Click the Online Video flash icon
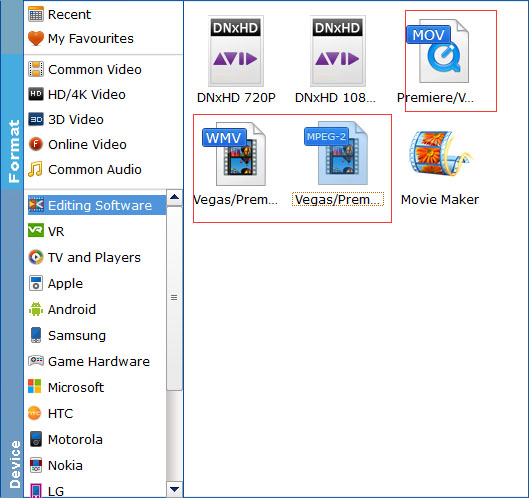The width and height of the screenshot is (529, 498). [x=36, y=144]
